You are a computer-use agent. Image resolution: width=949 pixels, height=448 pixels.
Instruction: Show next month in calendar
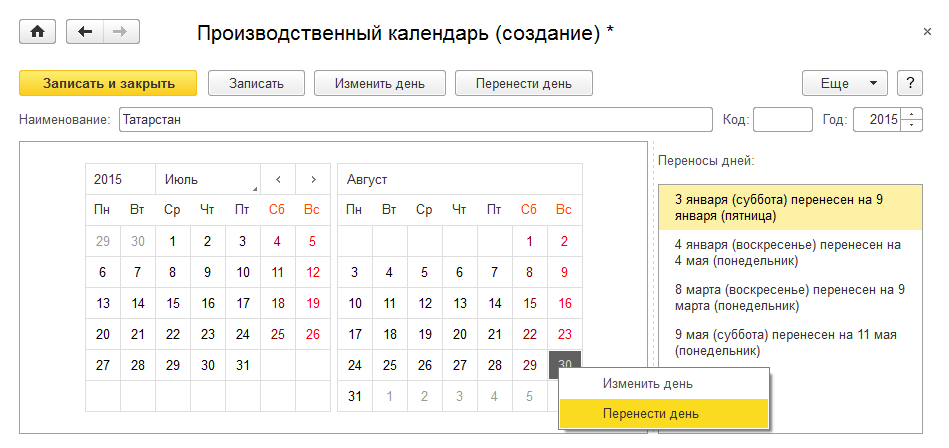[313, 179]
